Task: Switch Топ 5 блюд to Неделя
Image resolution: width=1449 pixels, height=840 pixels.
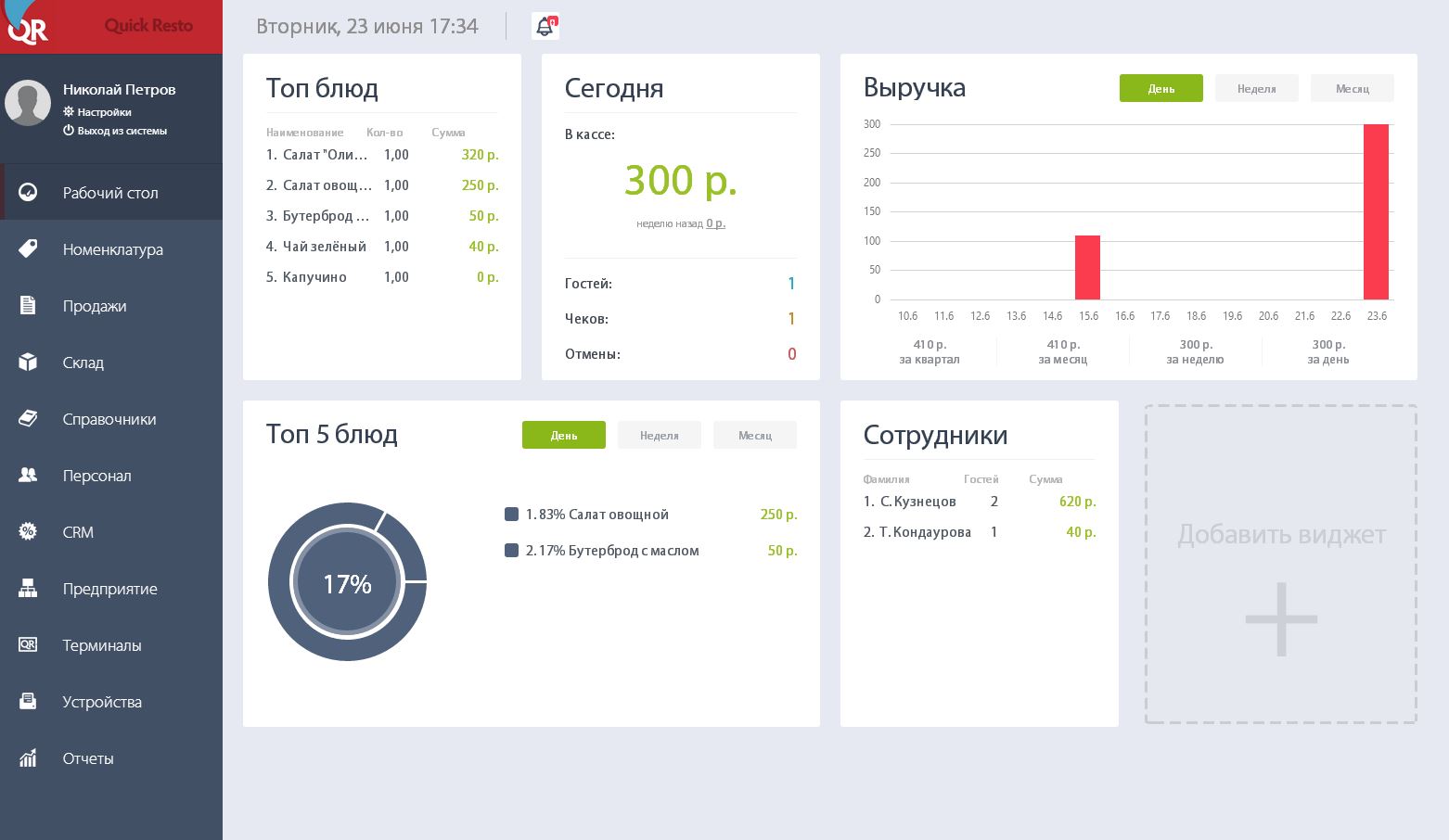Action: 660,435
